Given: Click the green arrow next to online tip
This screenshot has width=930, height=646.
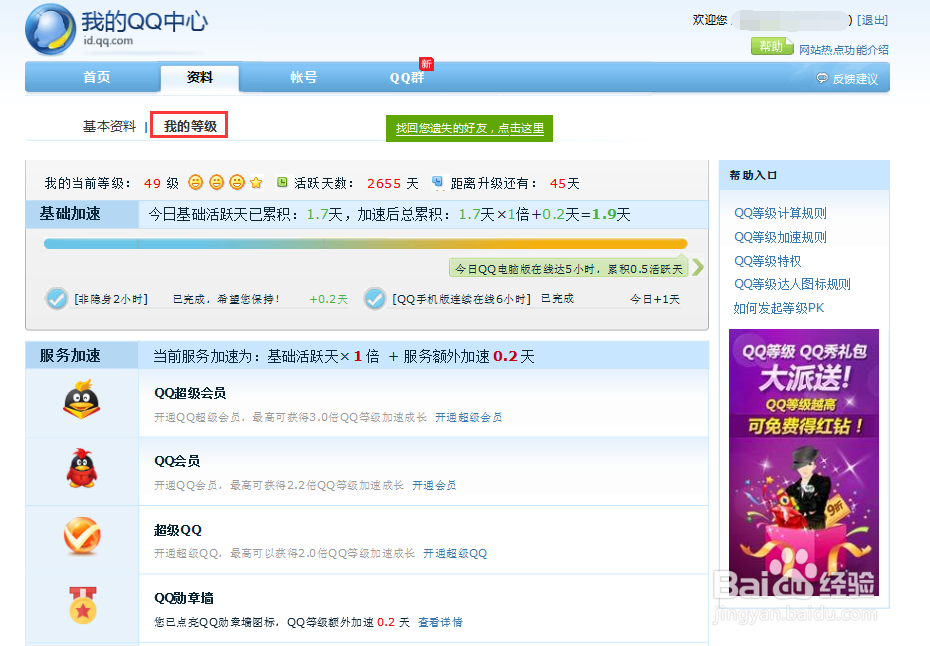Looking at the screenshot, I should click(x=698, y=268).
